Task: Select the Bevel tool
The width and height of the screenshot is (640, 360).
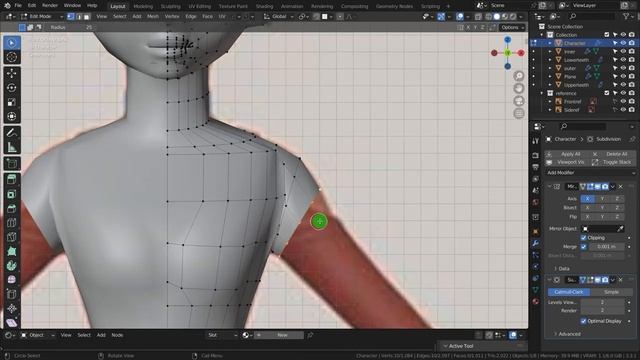Action: [11, 209]
